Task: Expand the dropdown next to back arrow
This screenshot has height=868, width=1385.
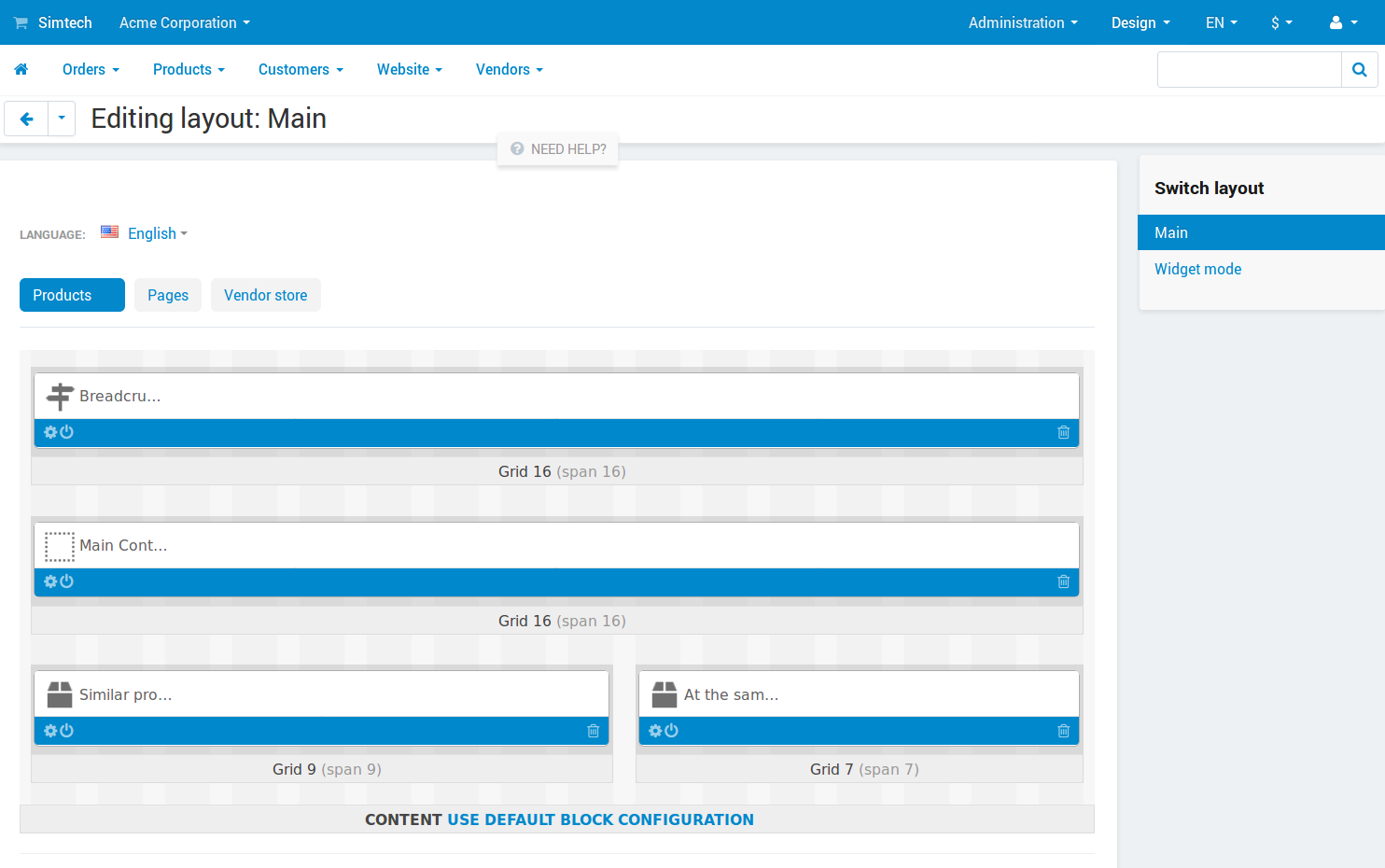Action: pos(62,119)
